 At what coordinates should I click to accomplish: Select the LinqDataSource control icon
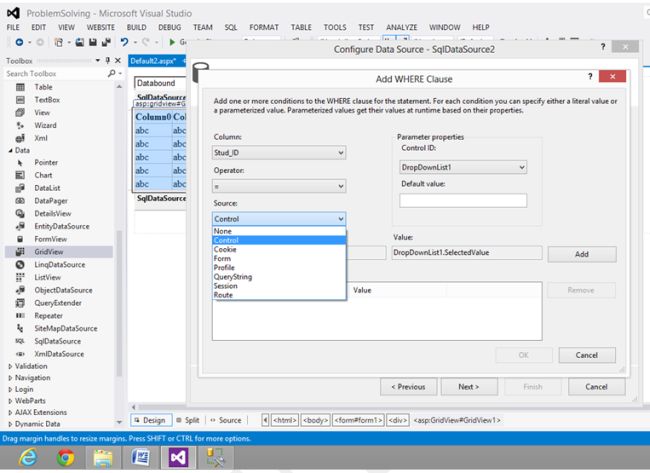pyautogui.click(x=20, y=264)
